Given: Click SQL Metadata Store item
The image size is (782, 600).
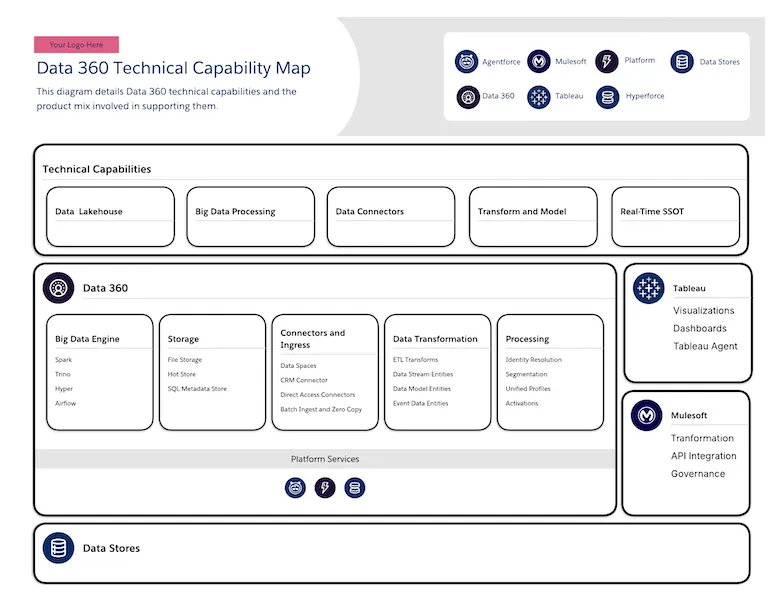Looking at the screenshot, I should (197, 389).
